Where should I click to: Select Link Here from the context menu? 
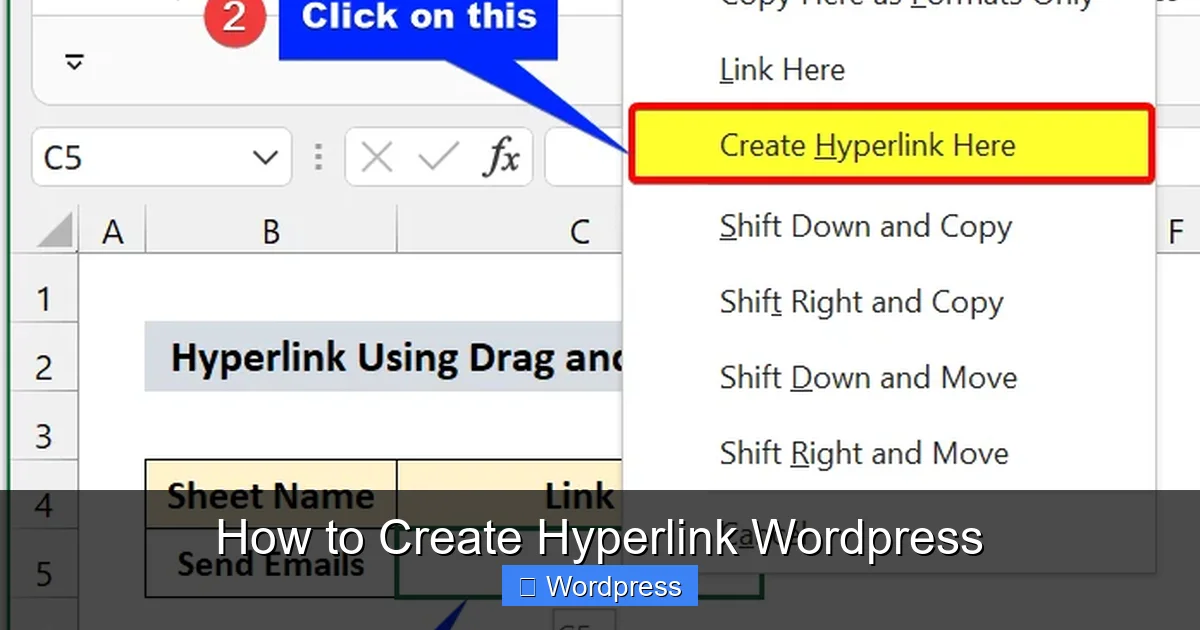click(x=781, y=69)
